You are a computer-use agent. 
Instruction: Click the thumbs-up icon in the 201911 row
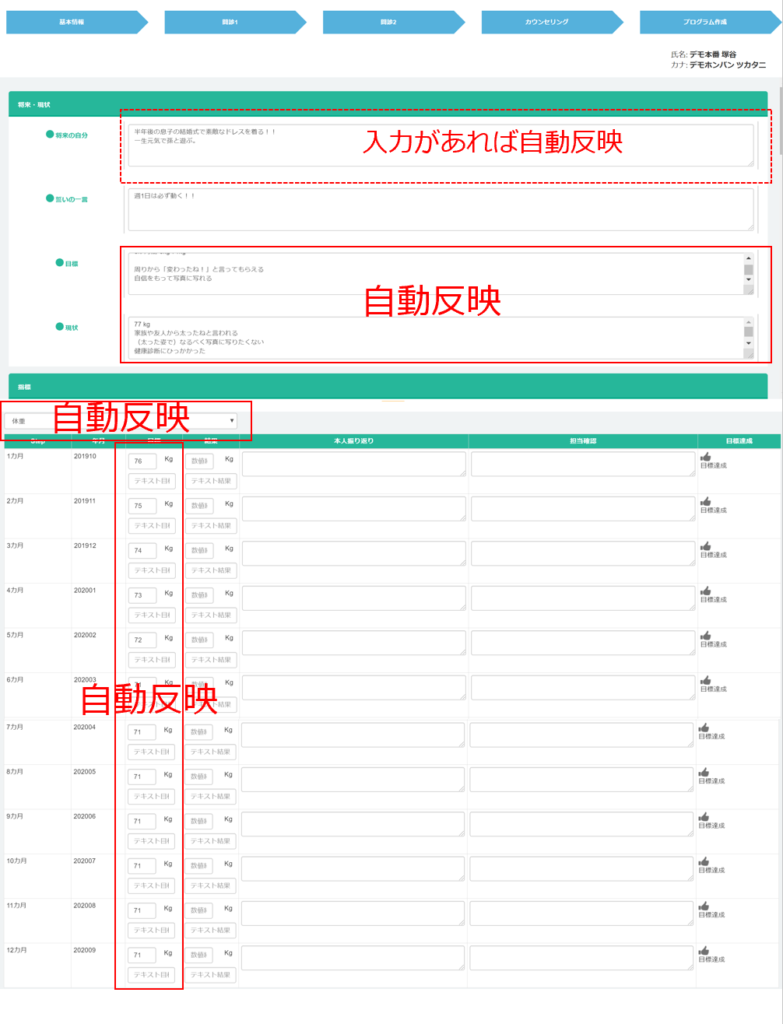(x=705, y=502)
